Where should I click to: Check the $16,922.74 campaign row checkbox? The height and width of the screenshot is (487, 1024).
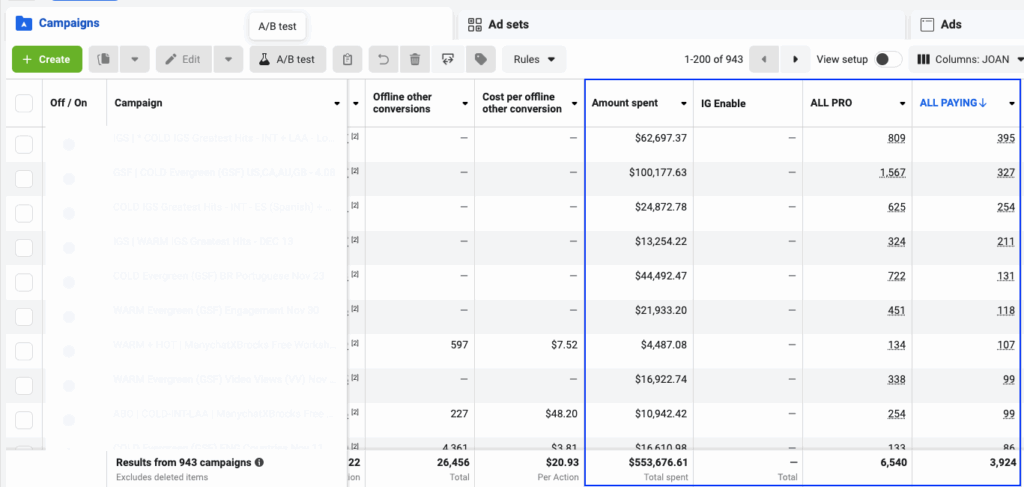pyautogui.click(x=24, y=386)
